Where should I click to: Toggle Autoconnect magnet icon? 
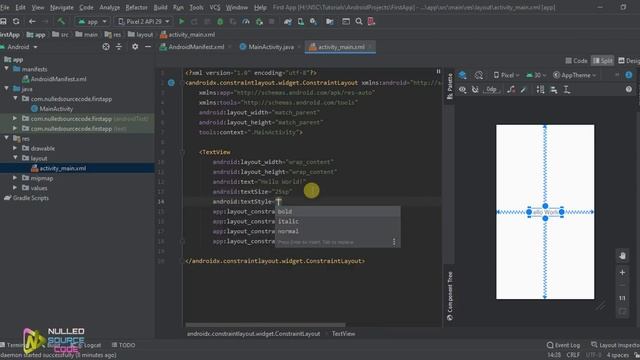(x=475, y=89)
